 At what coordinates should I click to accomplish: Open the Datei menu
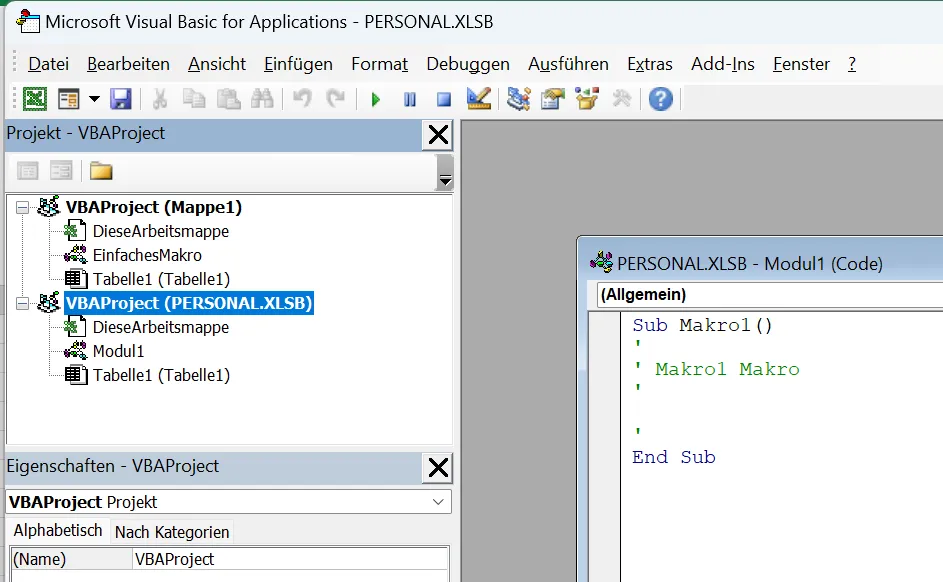click(x=49, y=64)
